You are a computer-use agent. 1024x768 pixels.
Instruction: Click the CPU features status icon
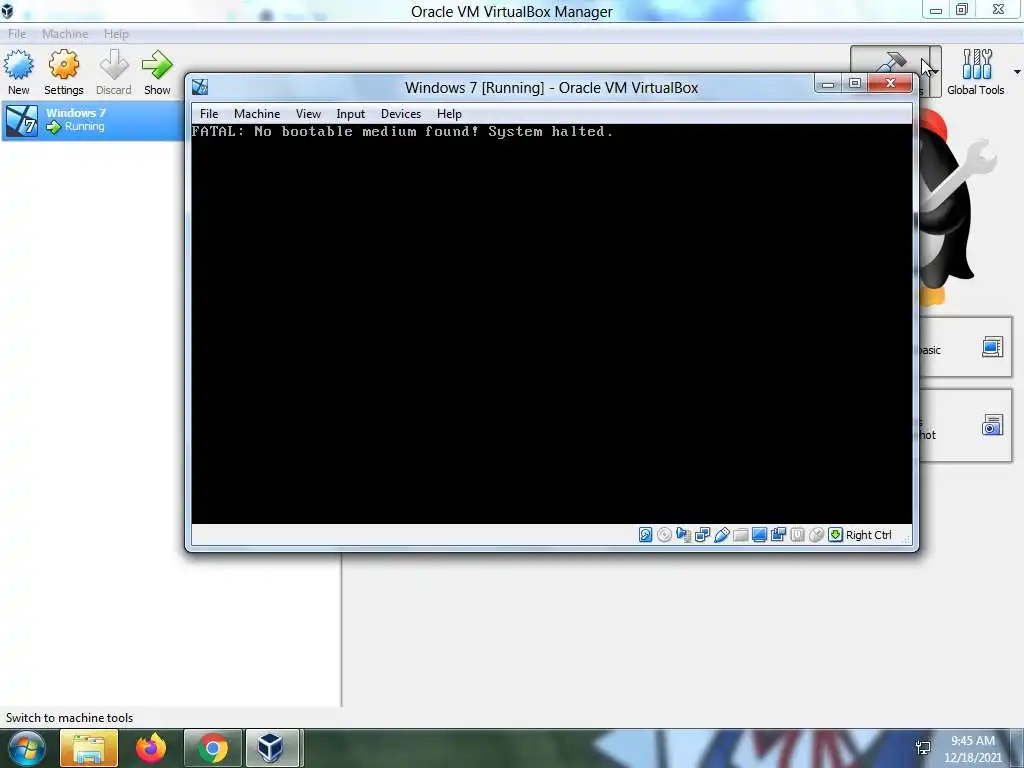797,535
